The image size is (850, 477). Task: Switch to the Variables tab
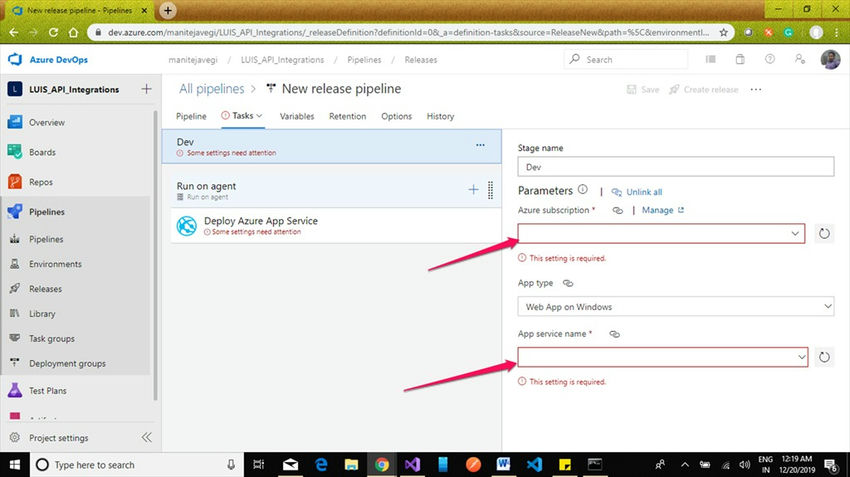(x=297, y=116)
